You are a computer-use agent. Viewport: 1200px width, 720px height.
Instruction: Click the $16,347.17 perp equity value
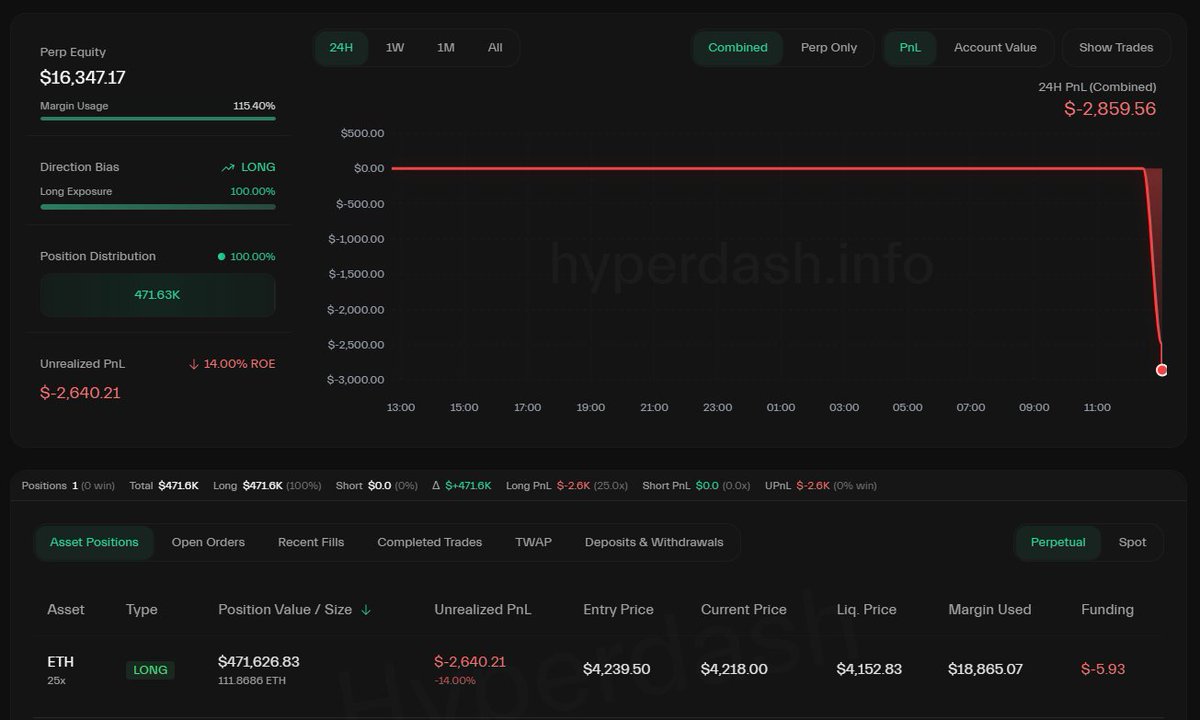[83, 77]
